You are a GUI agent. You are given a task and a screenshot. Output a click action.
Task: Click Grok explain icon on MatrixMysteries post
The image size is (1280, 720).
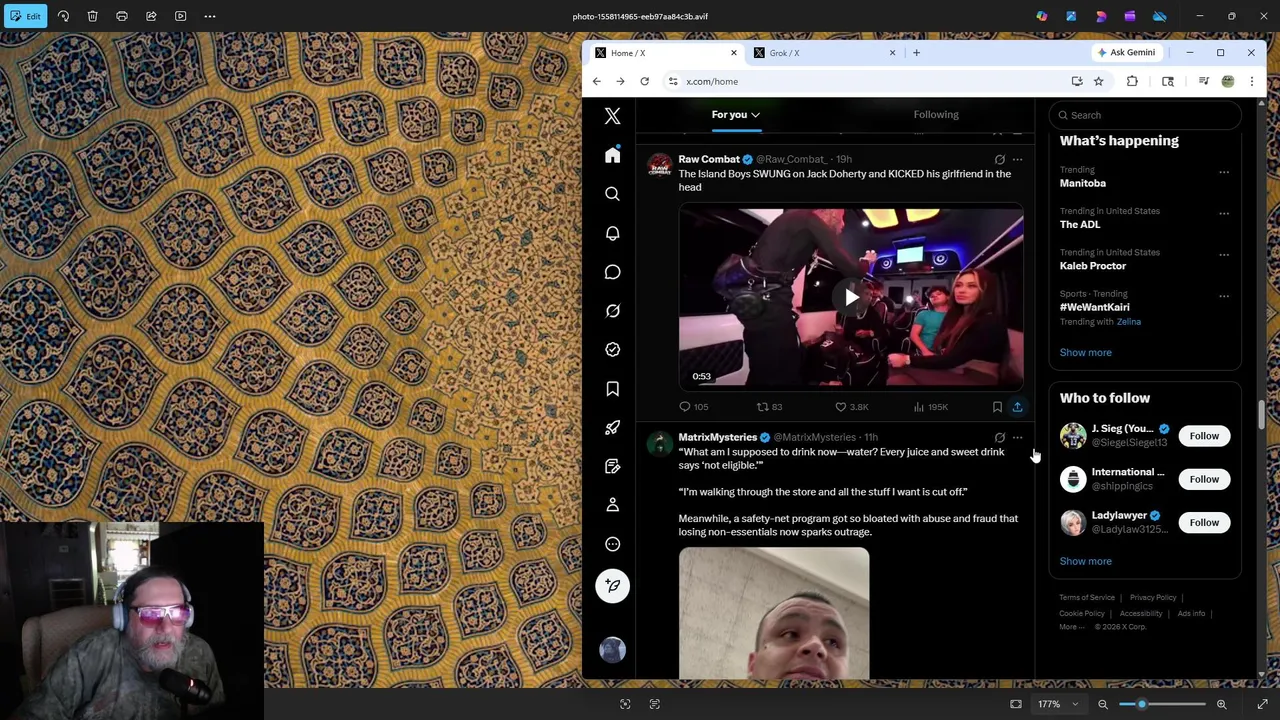point(999,437)
